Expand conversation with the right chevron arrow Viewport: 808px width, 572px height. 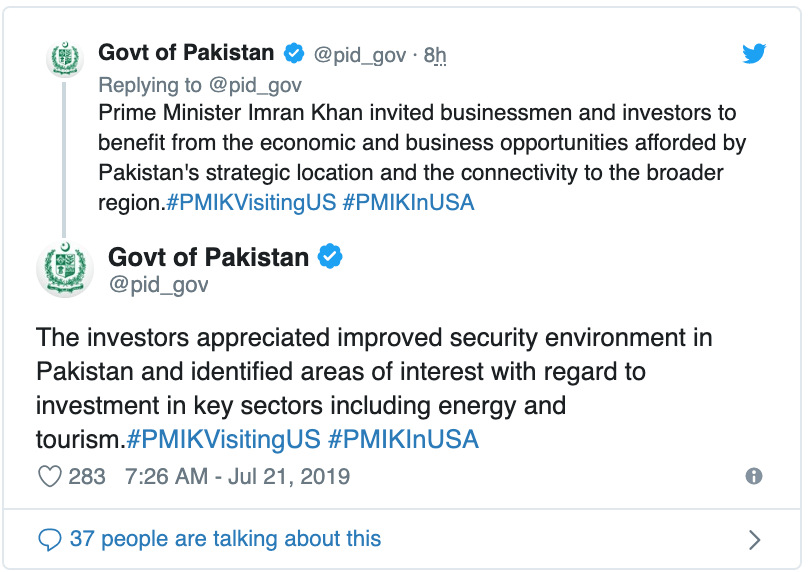click(754, 540)
